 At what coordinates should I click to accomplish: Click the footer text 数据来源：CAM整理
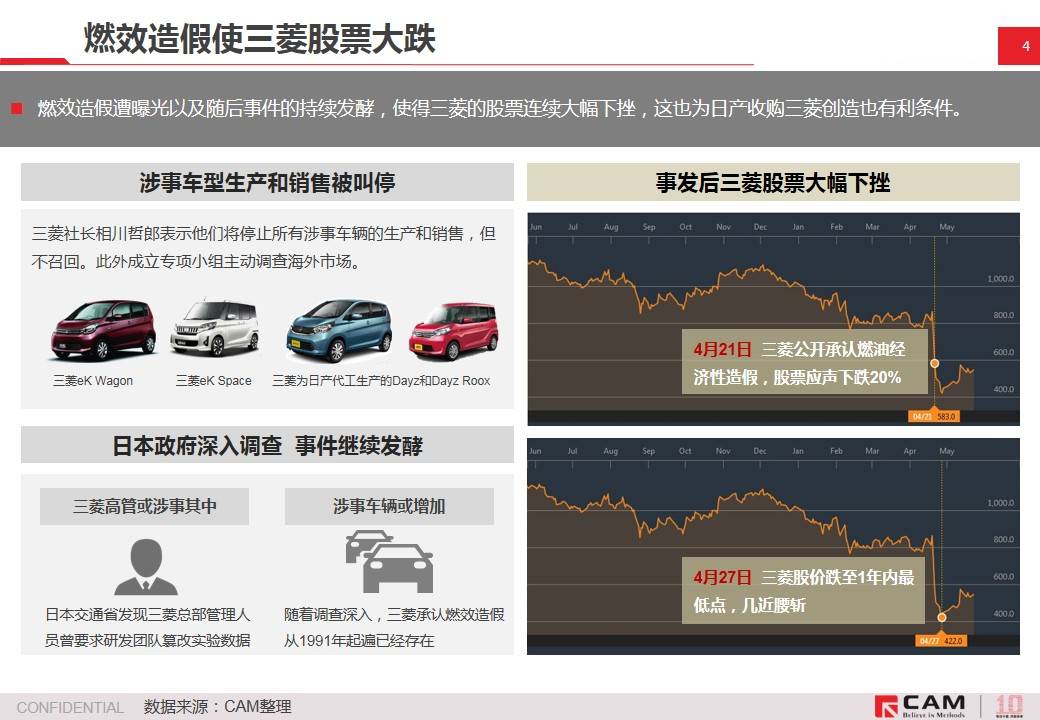point(218,707)
